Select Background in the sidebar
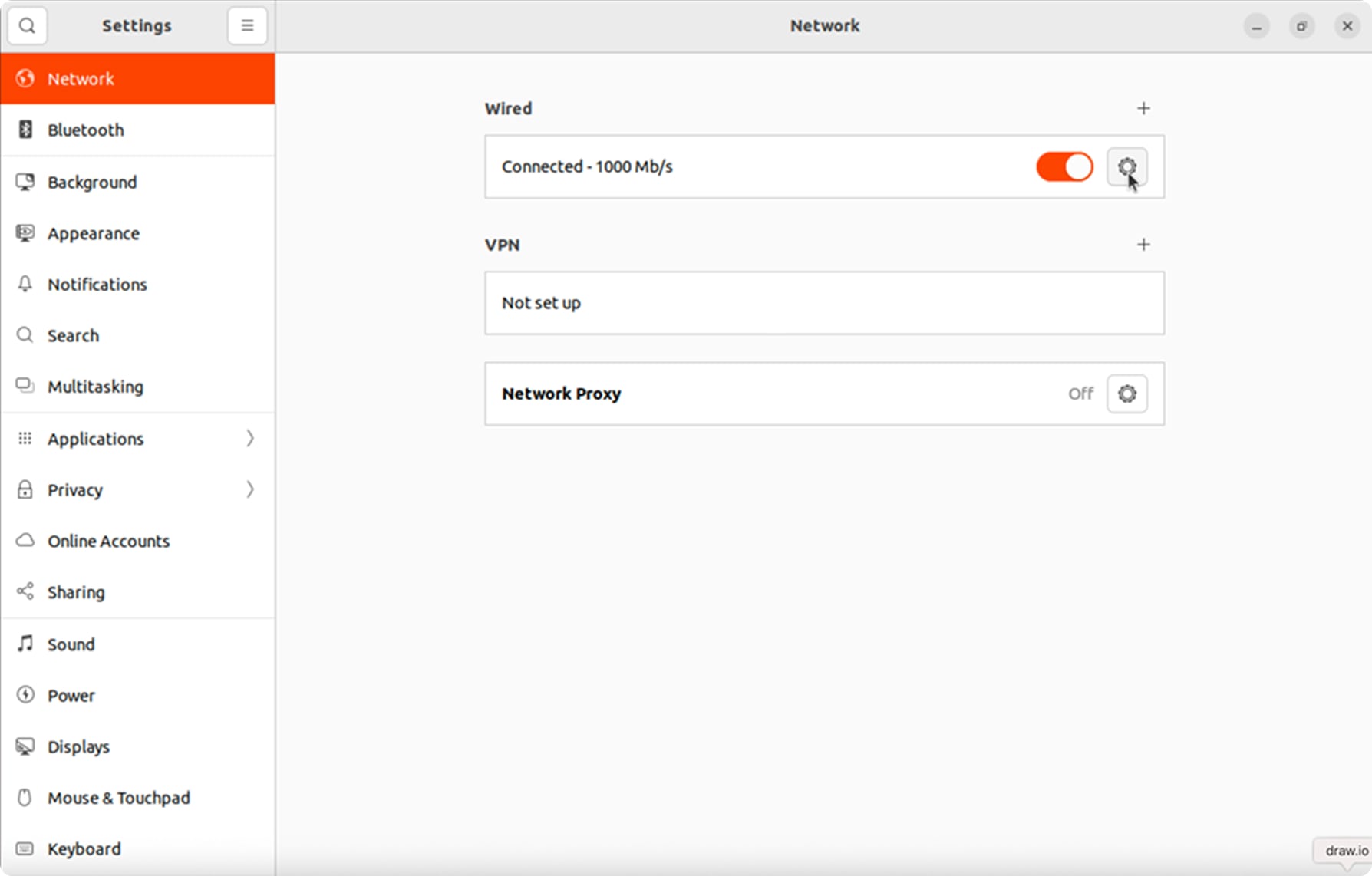 [92, 183]
